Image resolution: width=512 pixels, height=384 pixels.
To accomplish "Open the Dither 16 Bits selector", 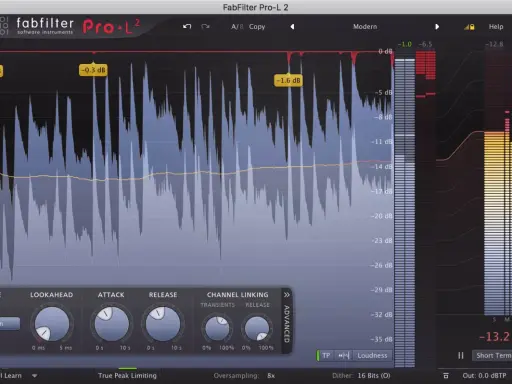I will coord(361,376).
